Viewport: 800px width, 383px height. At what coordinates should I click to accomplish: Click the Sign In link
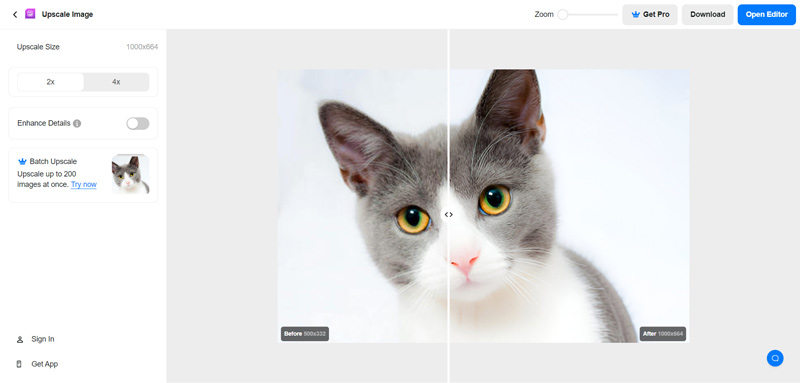(x=43, y=339)
